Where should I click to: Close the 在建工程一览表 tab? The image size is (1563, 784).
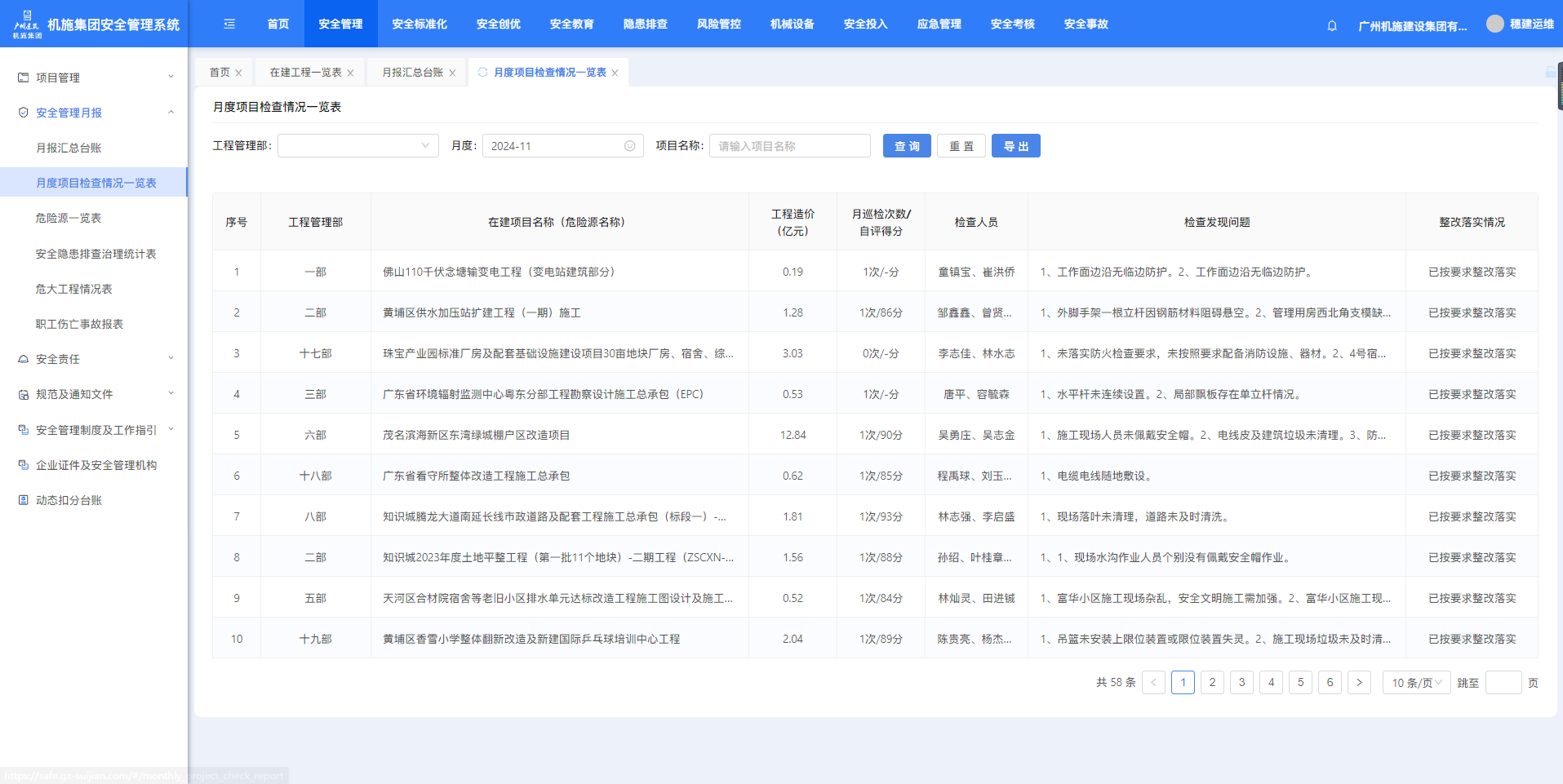[x=351, y=73]
